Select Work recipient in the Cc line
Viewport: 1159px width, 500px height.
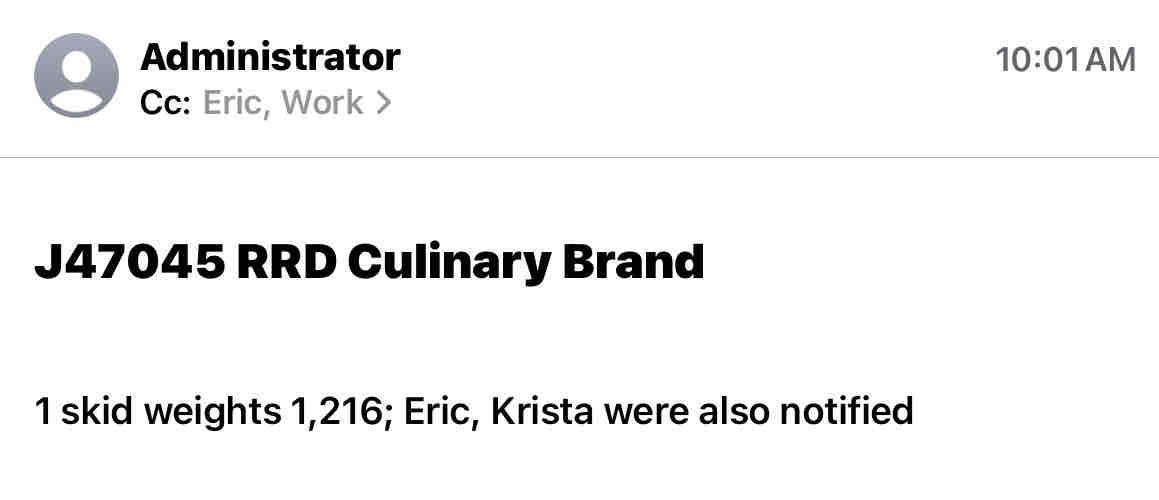[322, 102]
